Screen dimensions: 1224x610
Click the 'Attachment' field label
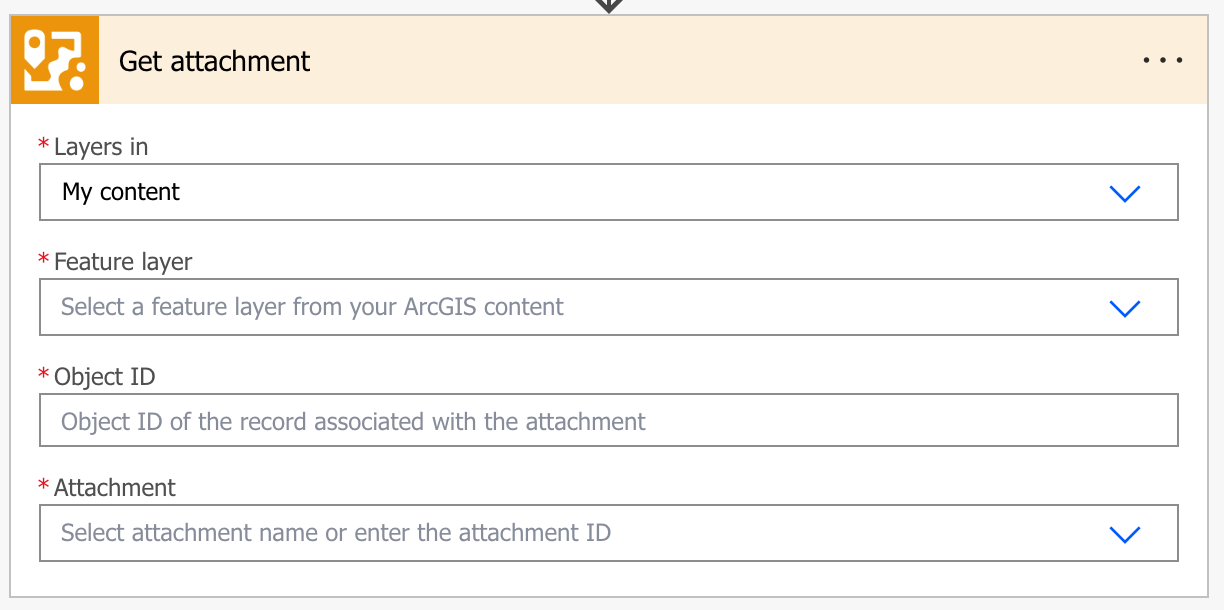click(x=115, y=488)
